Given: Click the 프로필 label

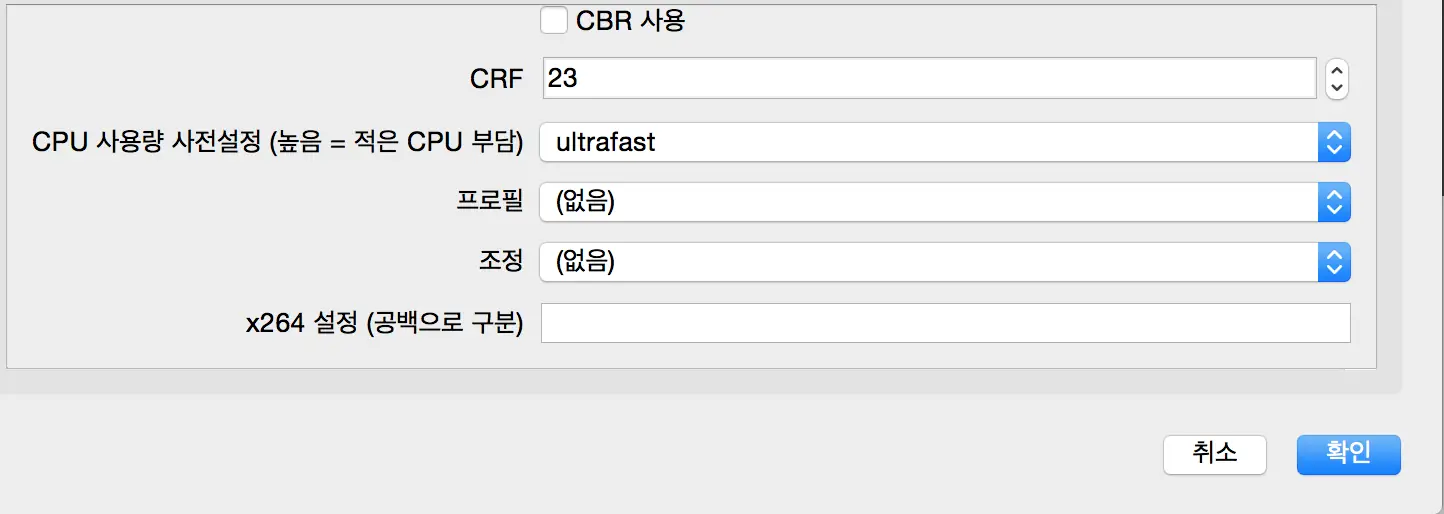Looking at the screenshot, I should click(488, 202).
